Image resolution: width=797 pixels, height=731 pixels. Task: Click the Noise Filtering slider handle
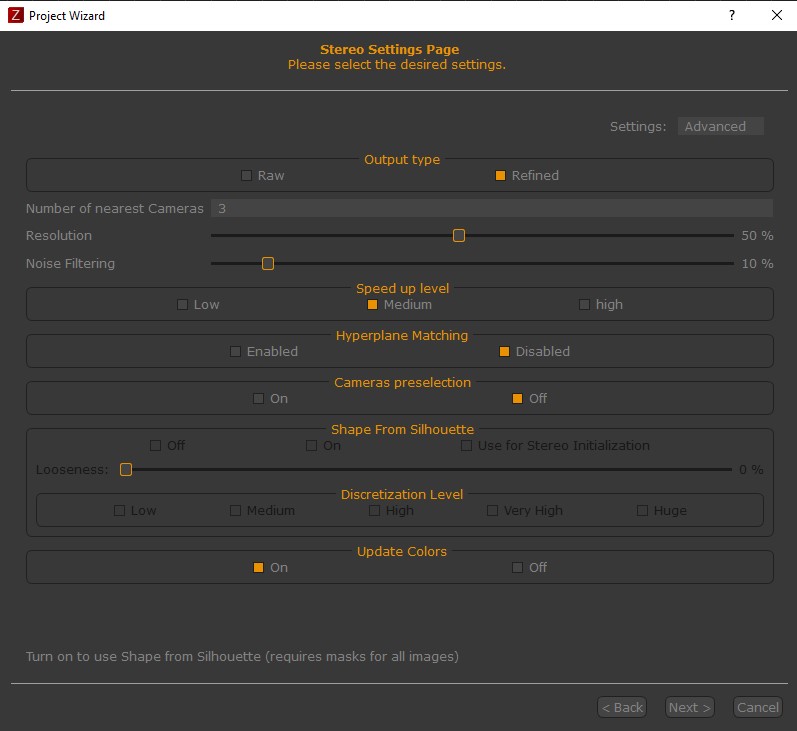pos(267,264)
